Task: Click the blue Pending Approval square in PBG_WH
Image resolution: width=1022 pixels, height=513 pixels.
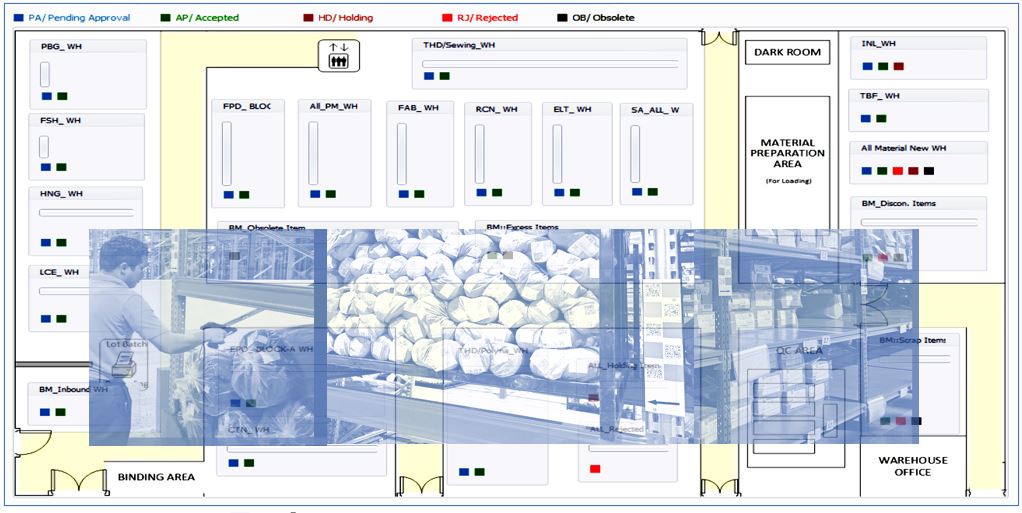Action: pos(46,96)
